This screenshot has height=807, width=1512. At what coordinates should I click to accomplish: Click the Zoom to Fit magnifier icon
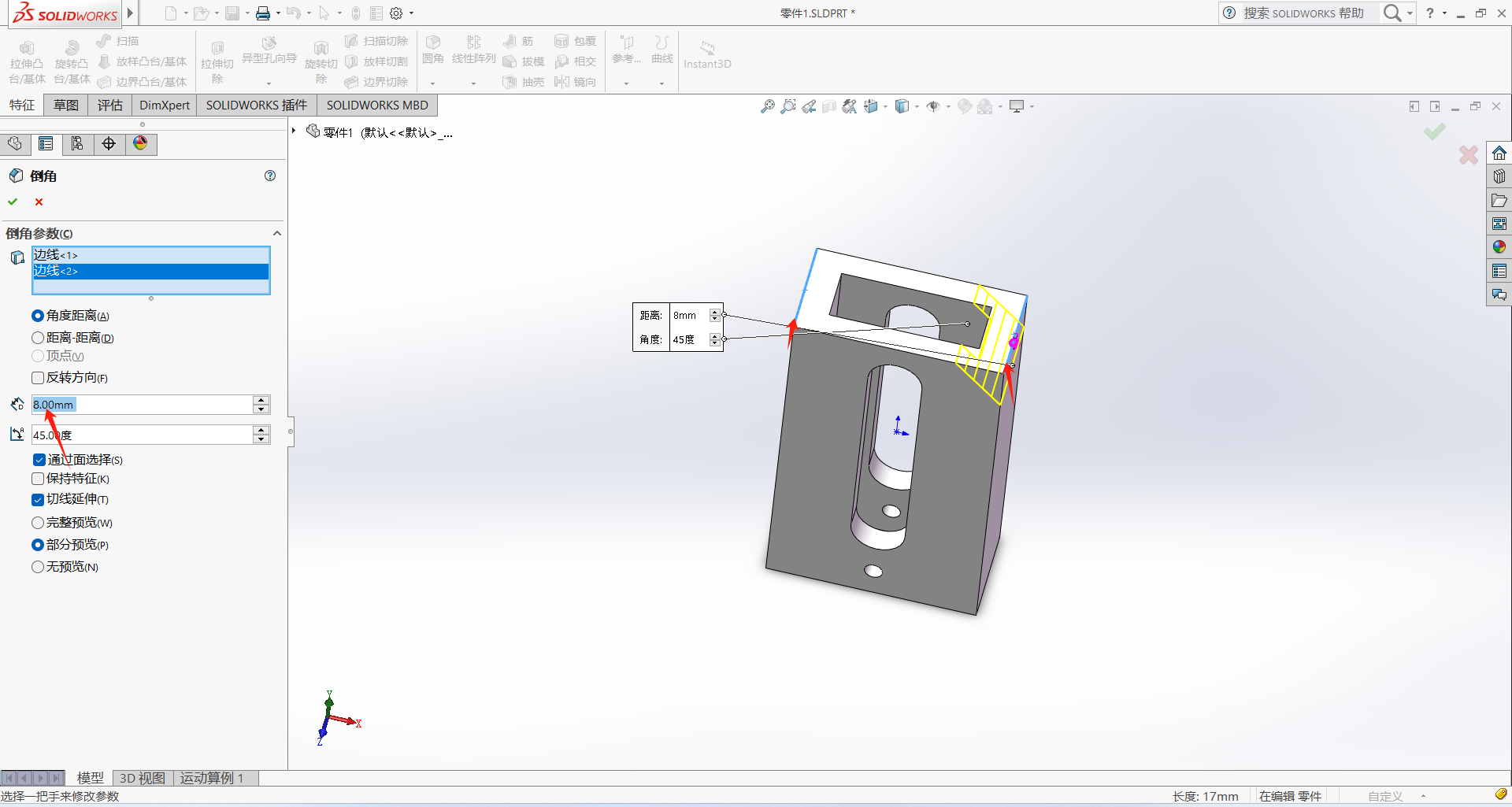(x=767, y=106)
